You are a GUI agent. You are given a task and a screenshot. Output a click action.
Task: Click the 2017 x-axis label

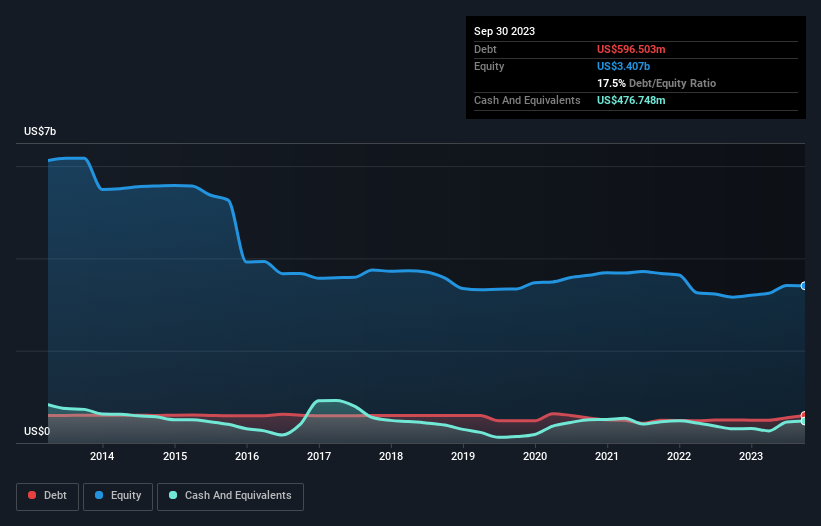point(319,456)
